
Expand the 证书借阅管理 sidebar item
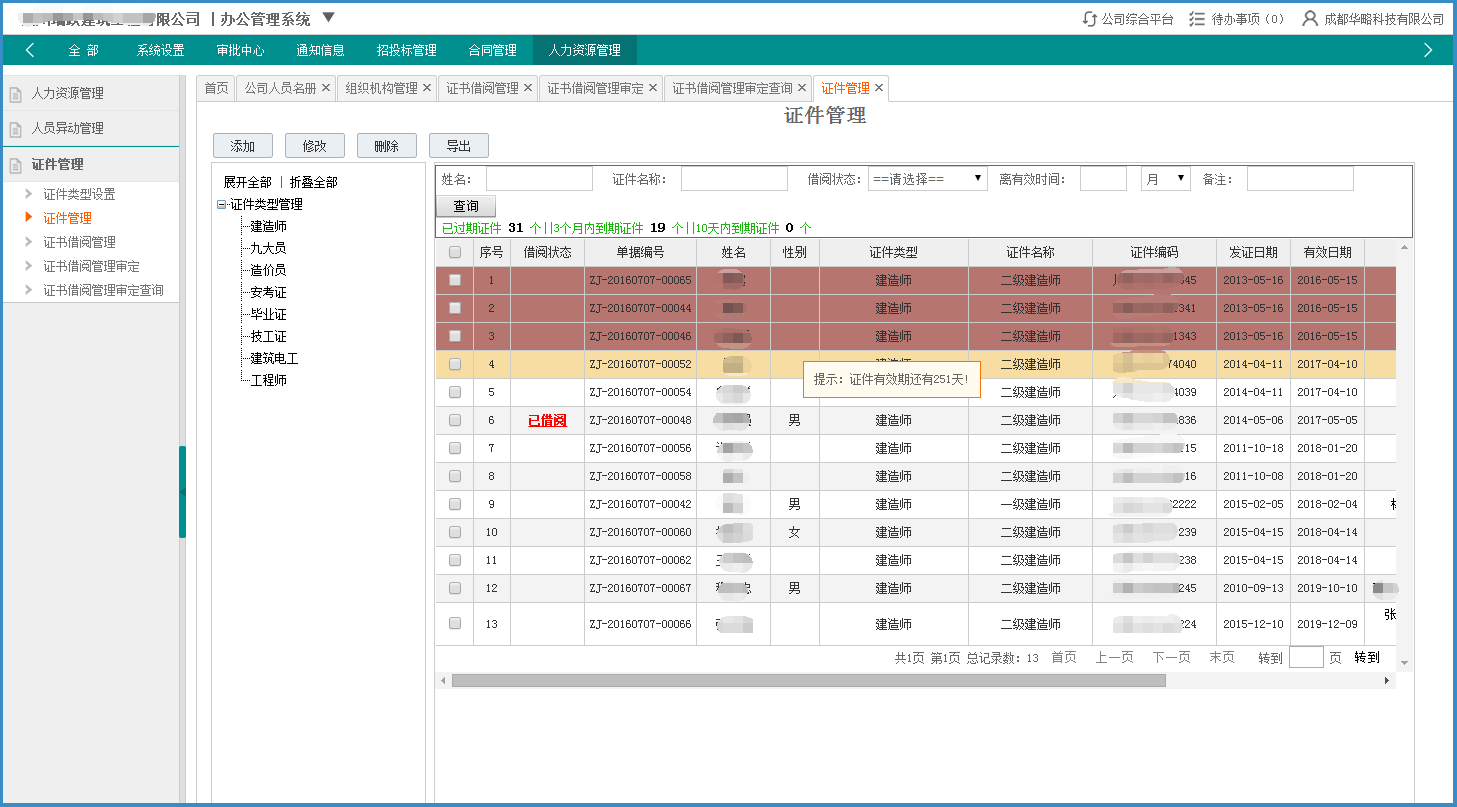[29, 242]
